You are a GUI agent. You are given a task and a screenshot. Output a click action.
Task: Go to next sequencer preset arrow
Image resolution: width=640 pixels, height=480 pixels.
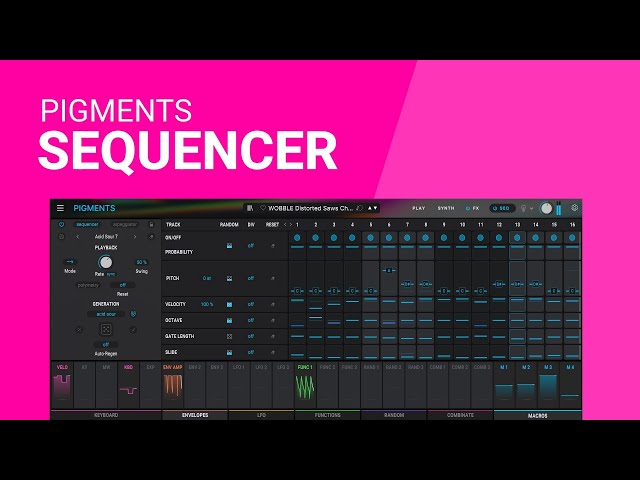(x=135, y=236)
